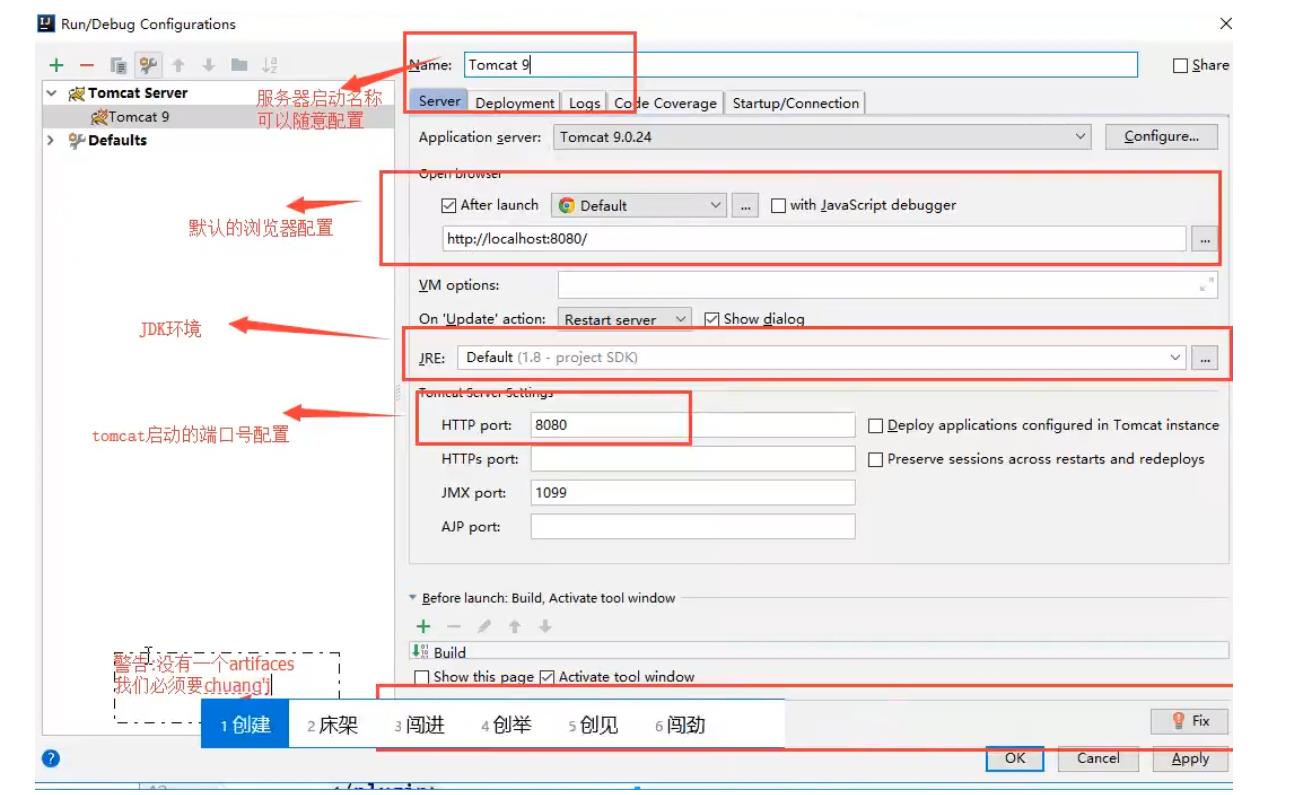The height and width of the screenshot is (795, 1312).
Task: Click the browse button beside the browser dropdown
Action: (744, 205)
